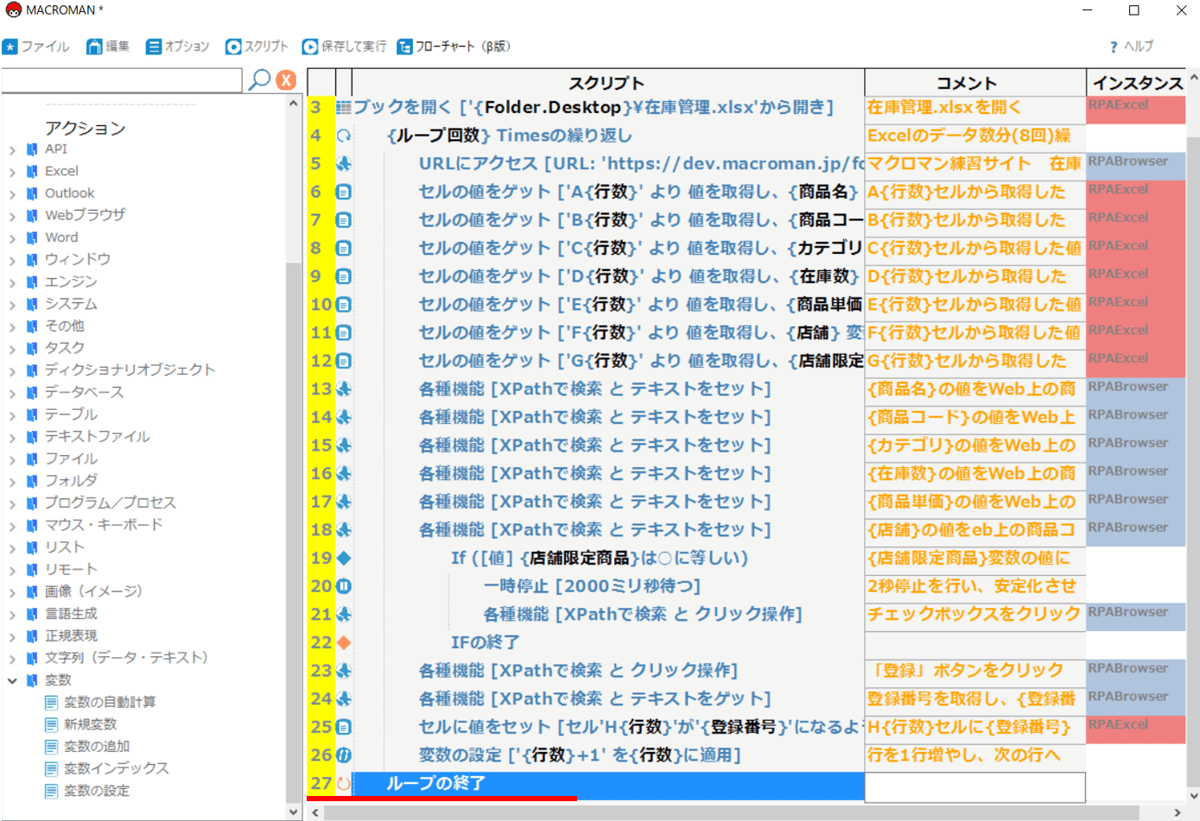Screen dimensions: 1200x821
Task: Select 一時停止 [2000ミリ秒待つ] row
Action: pyautogui.click(x=609, y=586)
